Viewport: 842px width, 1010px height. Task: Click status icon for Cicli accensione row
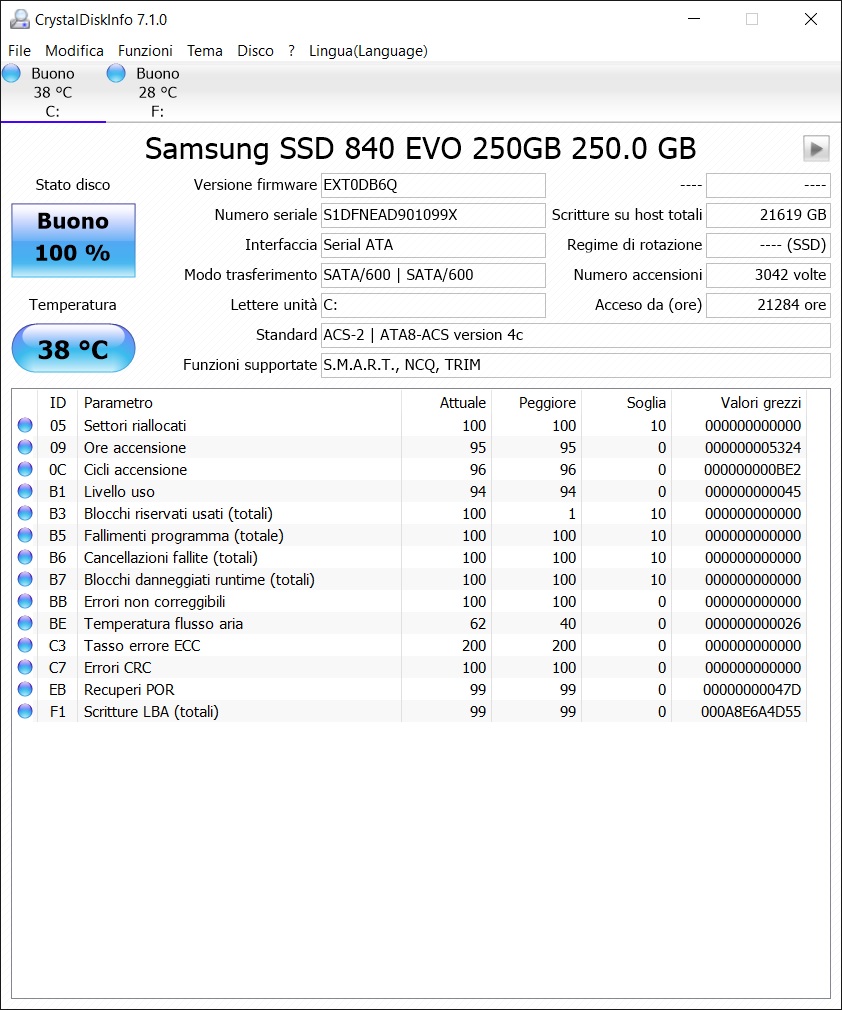tap(25, 469)
